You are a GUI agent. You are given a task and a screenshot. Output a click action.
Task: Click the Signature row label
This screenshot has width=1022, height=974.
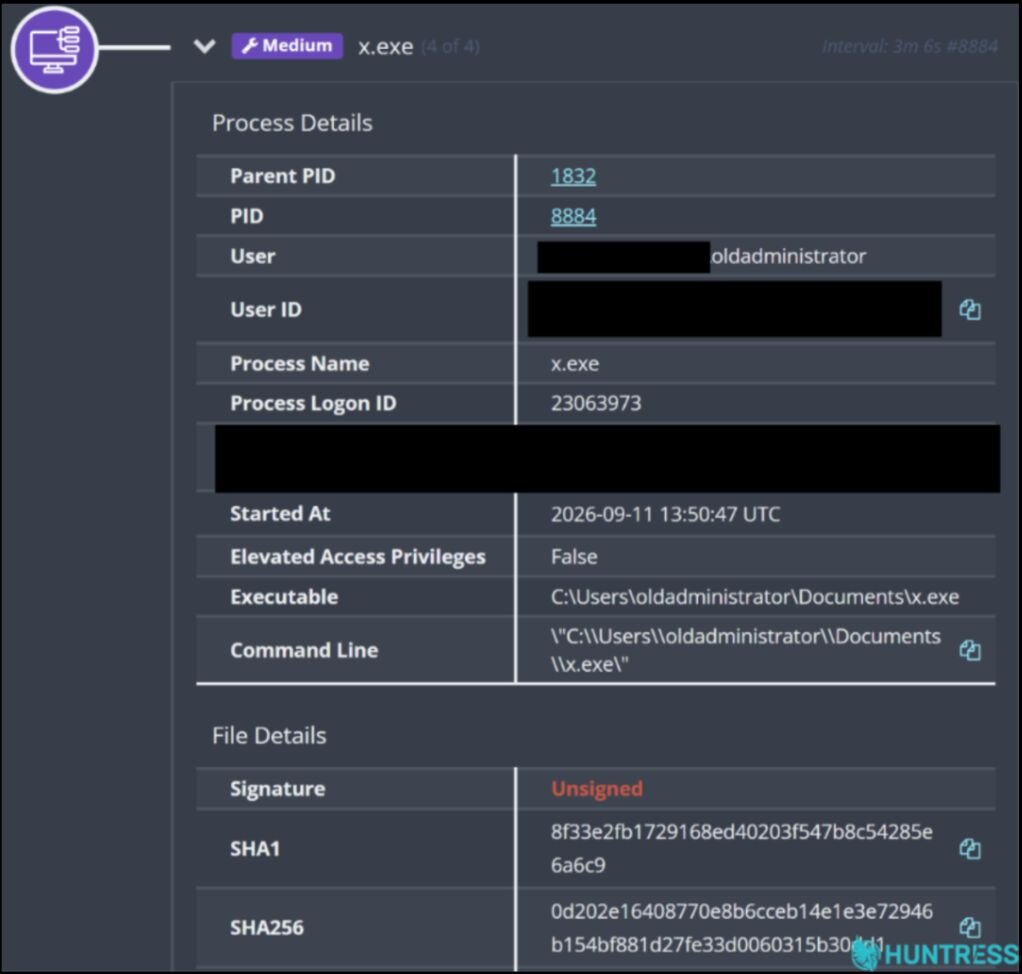[x=277, y=789]
